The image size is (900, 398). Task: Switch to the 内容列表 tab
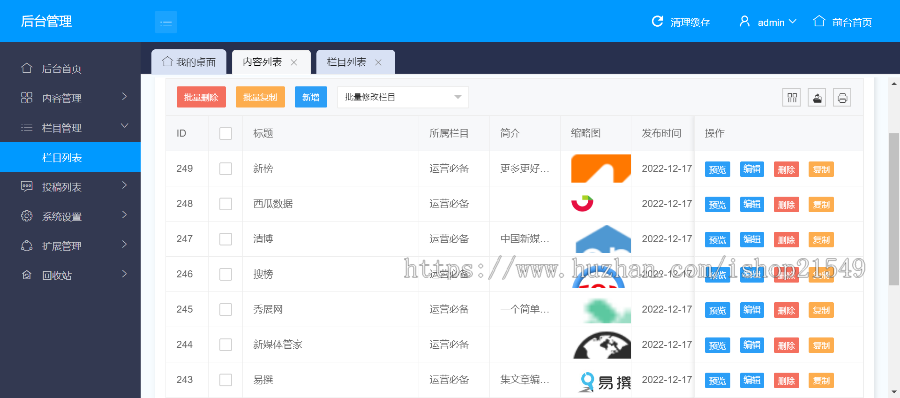coord(271,62)
